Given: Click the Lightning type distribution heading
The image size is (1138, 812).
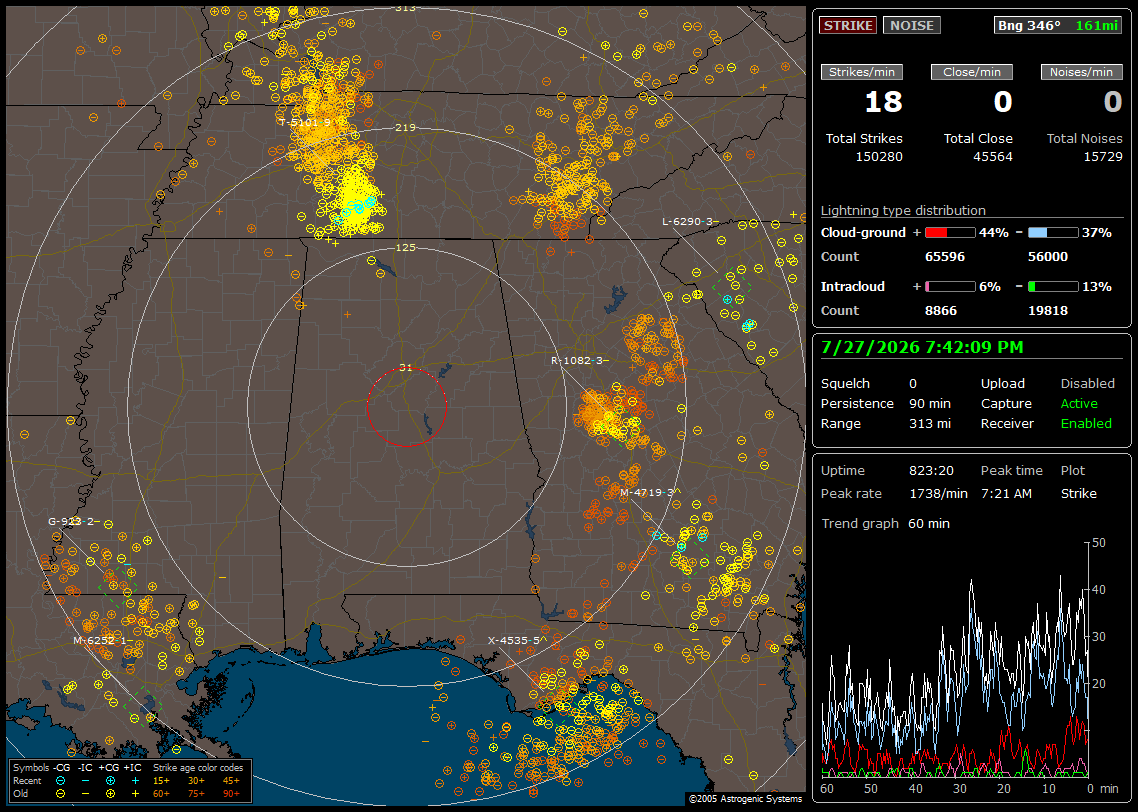Looking at the screenshot, I should coord(903,210).
